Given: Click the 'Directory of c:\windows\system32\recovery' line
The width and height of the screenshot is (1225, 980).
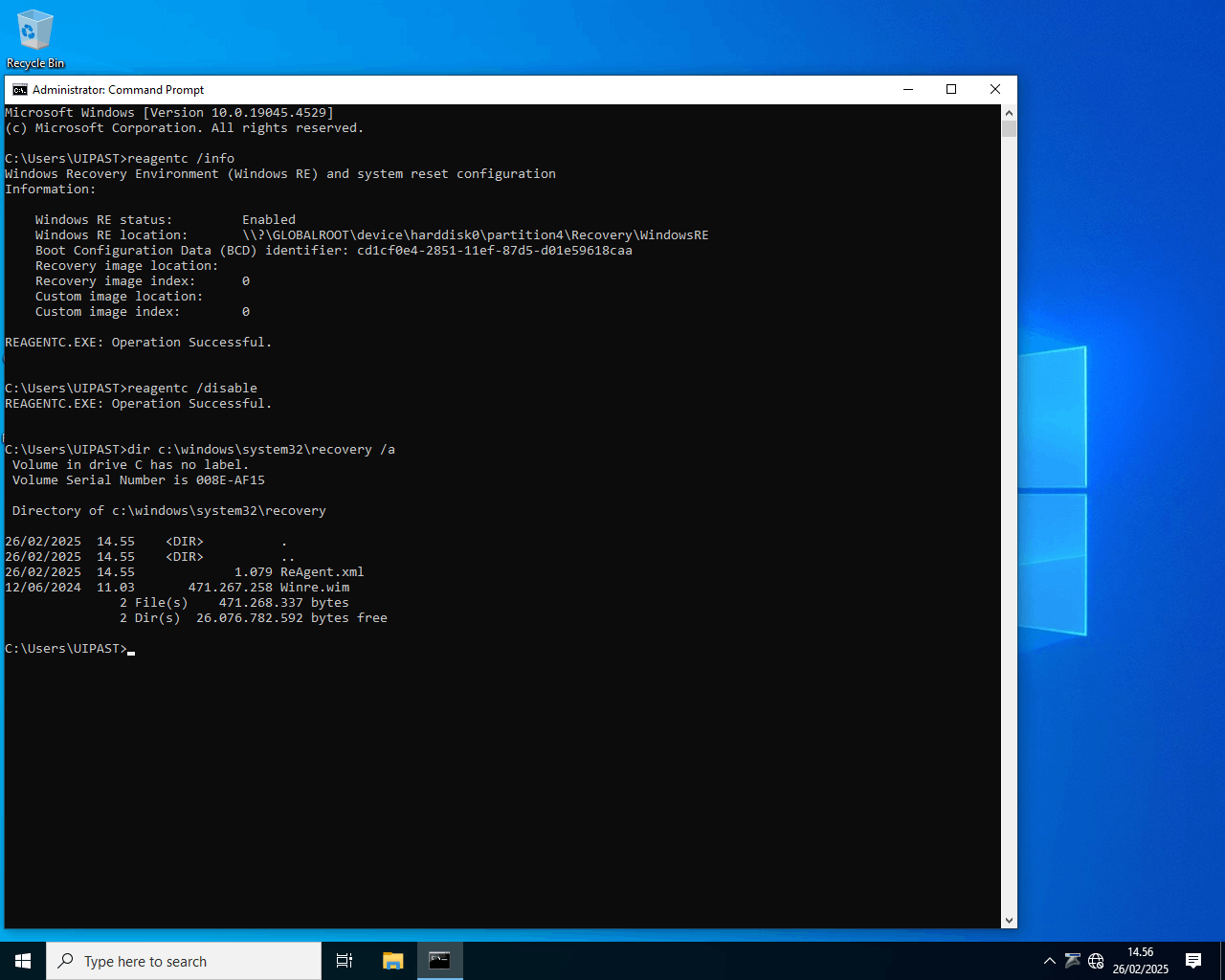Looking at the screenshot, I should (169, 510).
